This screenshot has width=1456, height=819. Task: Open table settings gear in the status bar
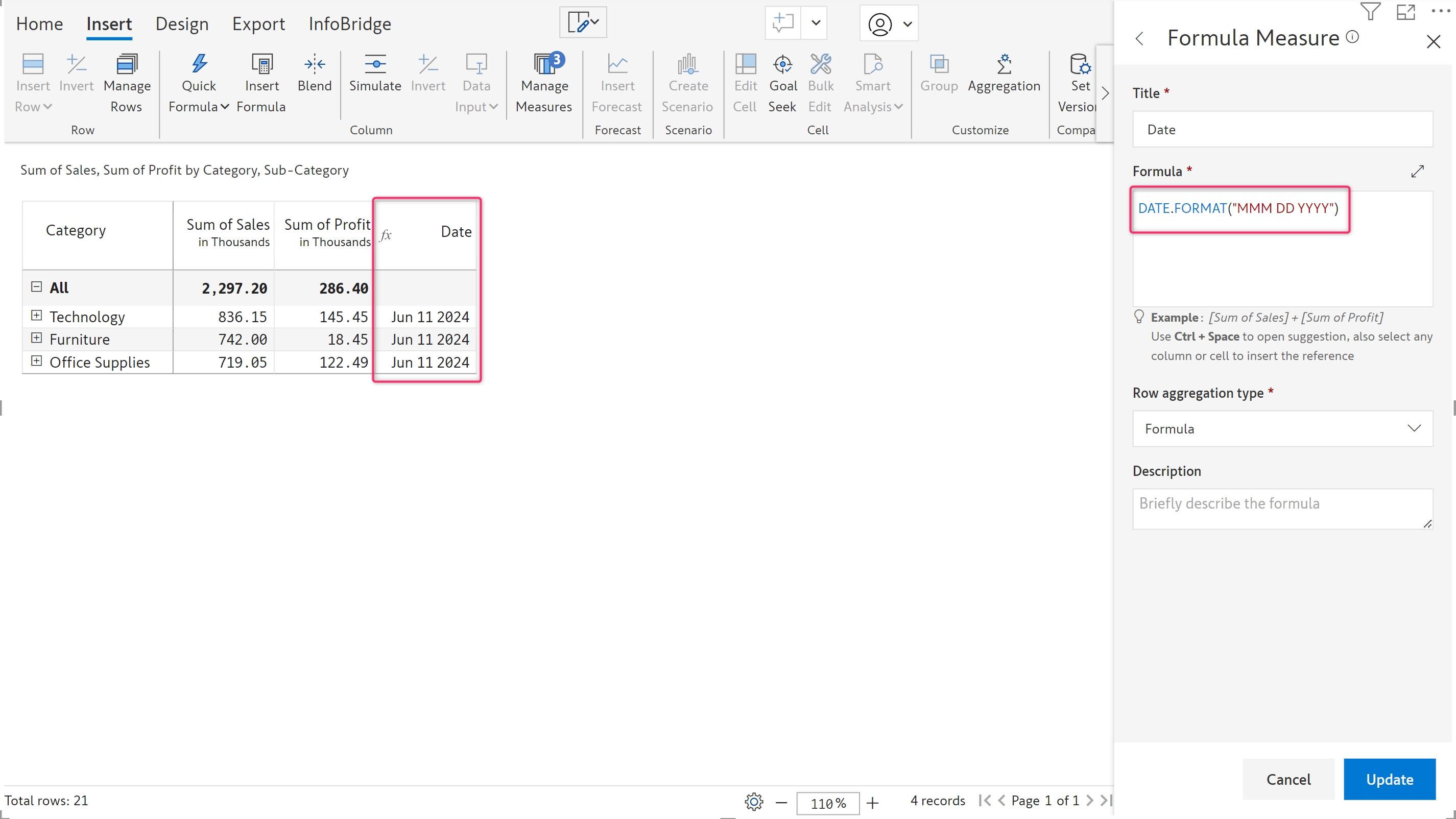click(753, 802)
